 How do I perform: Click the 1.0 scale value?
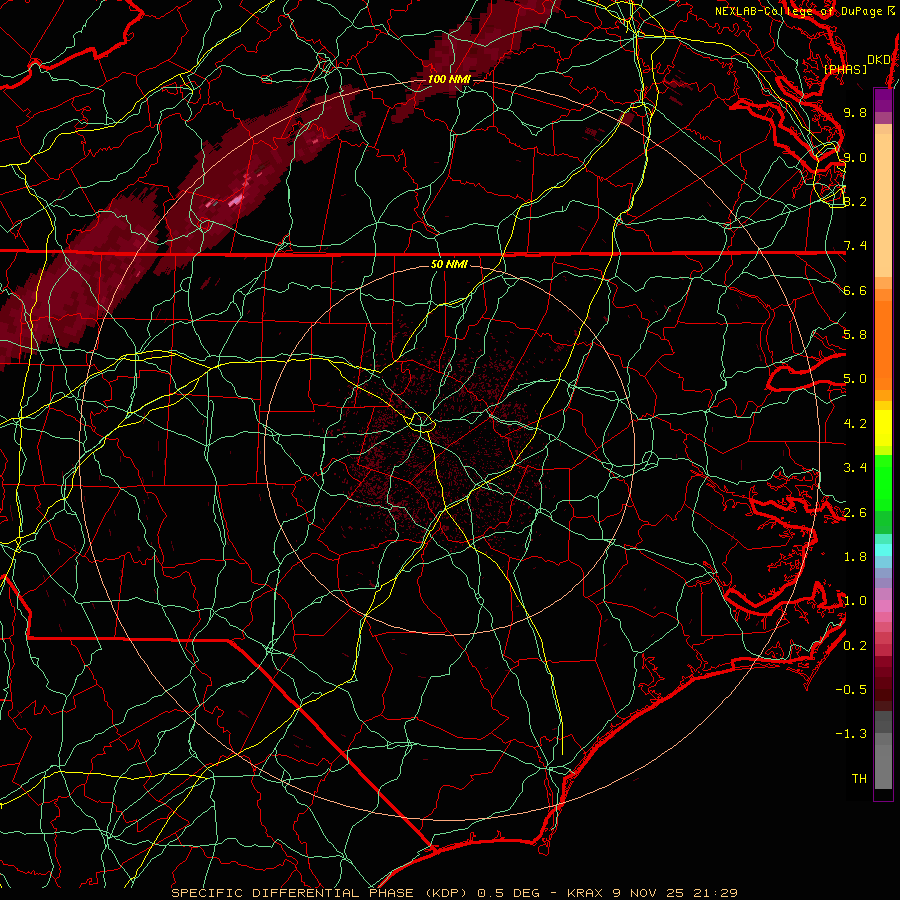tap(855, 601)
